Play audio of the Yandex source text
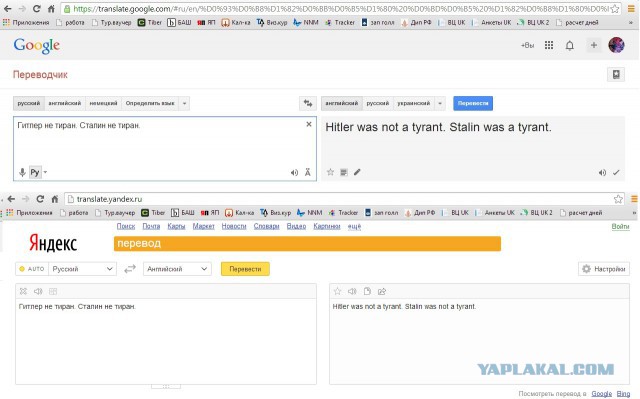Screen dimensions: 640x399 point(38,291)
